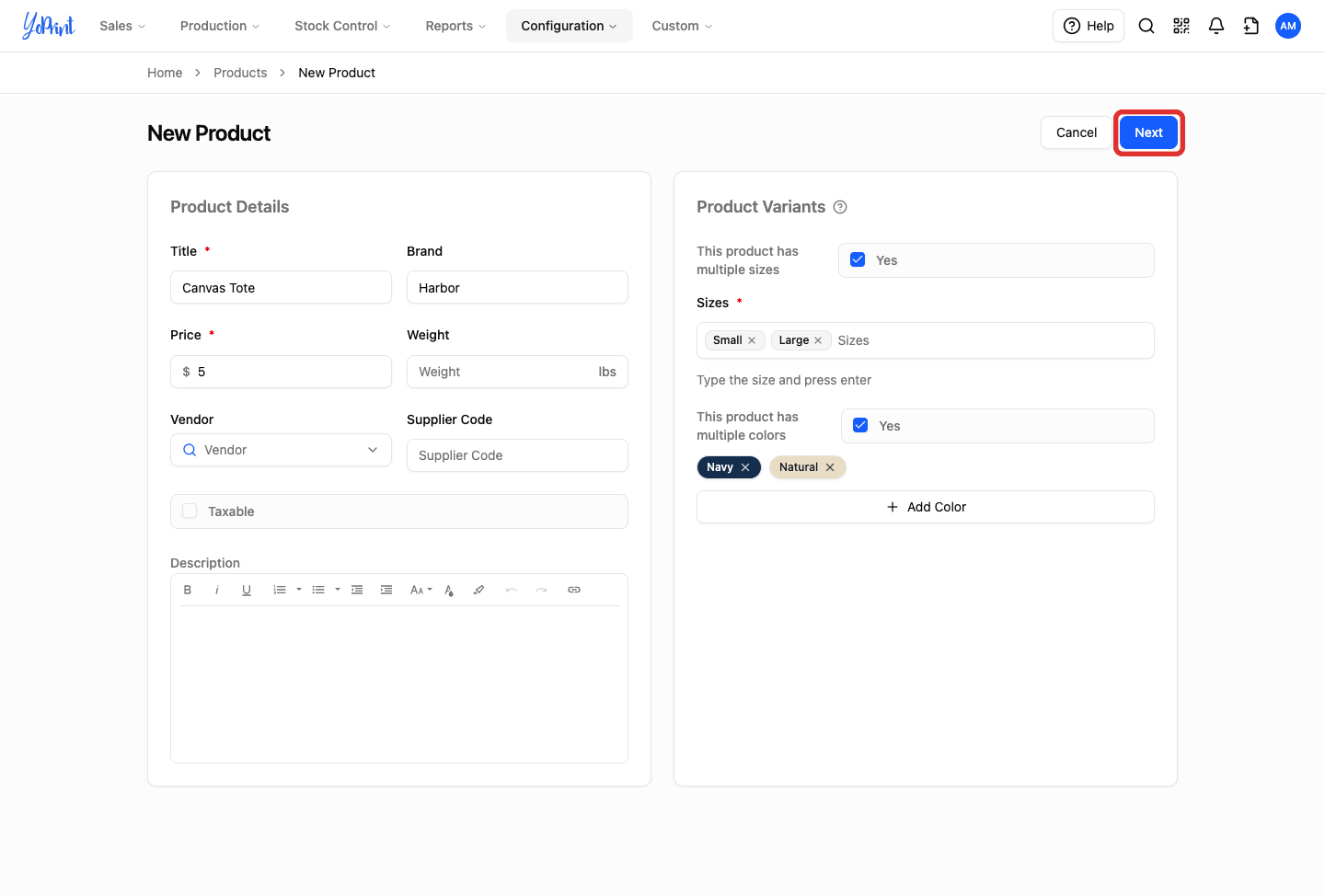Expand the Configuration menu

click(569, 26)
